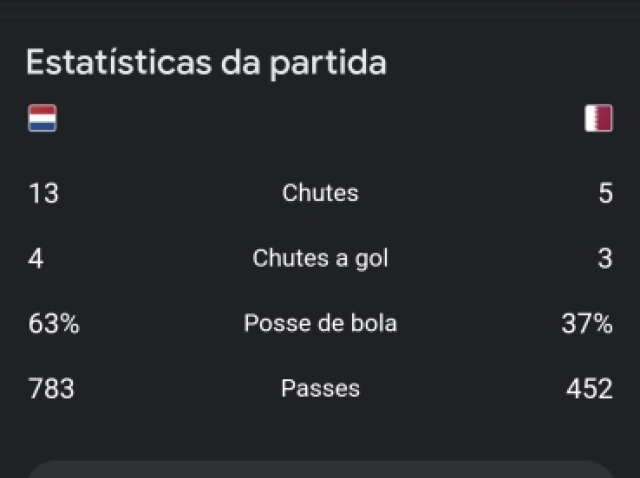This screenshot has height=478, width=640.
Task: Click the Qatar flag icon
Action: pos(598,118)
